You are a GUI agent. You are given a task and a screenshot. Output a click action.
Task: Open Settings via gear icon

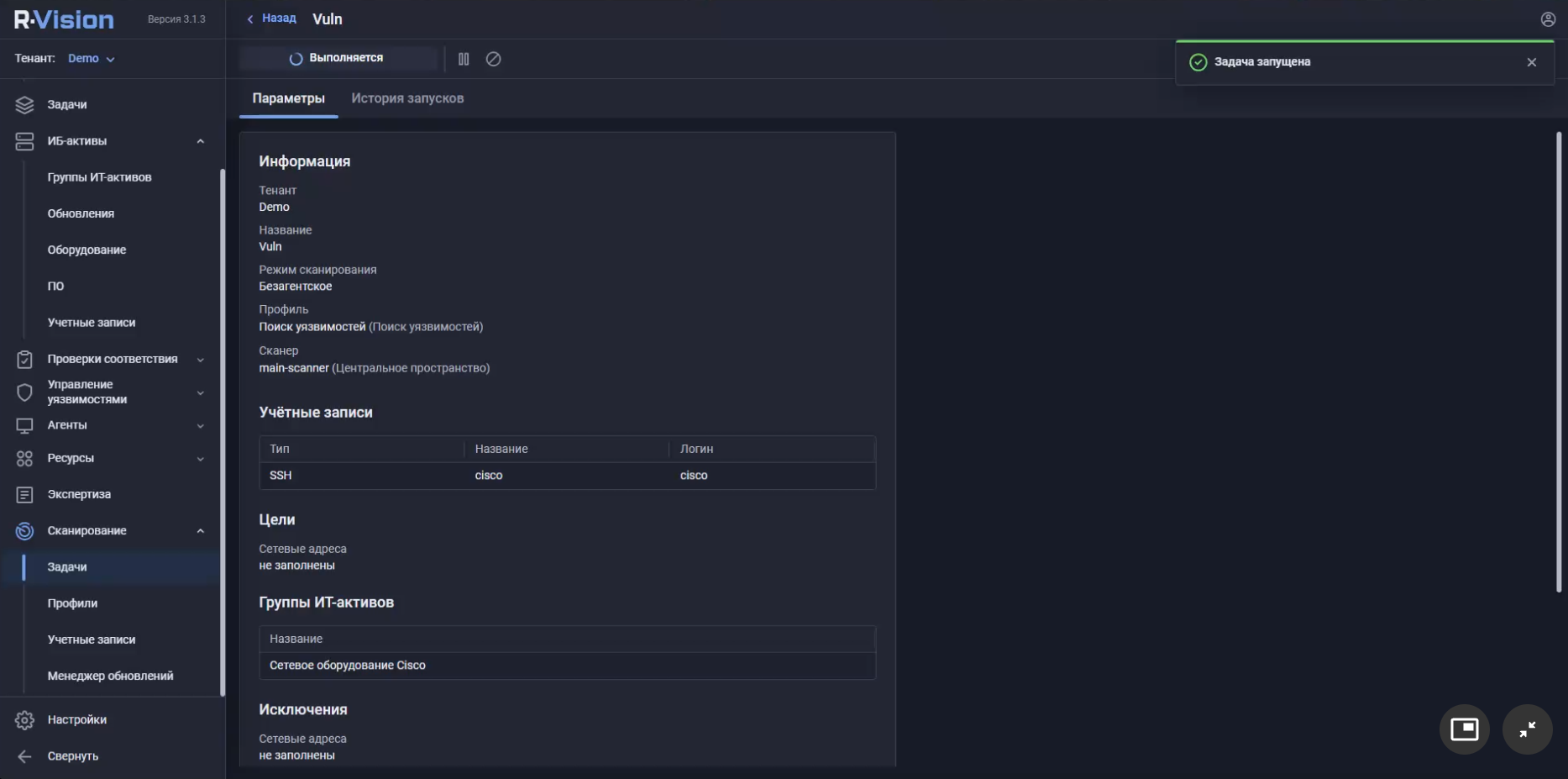pyautogui.click(x=25, y=720)
